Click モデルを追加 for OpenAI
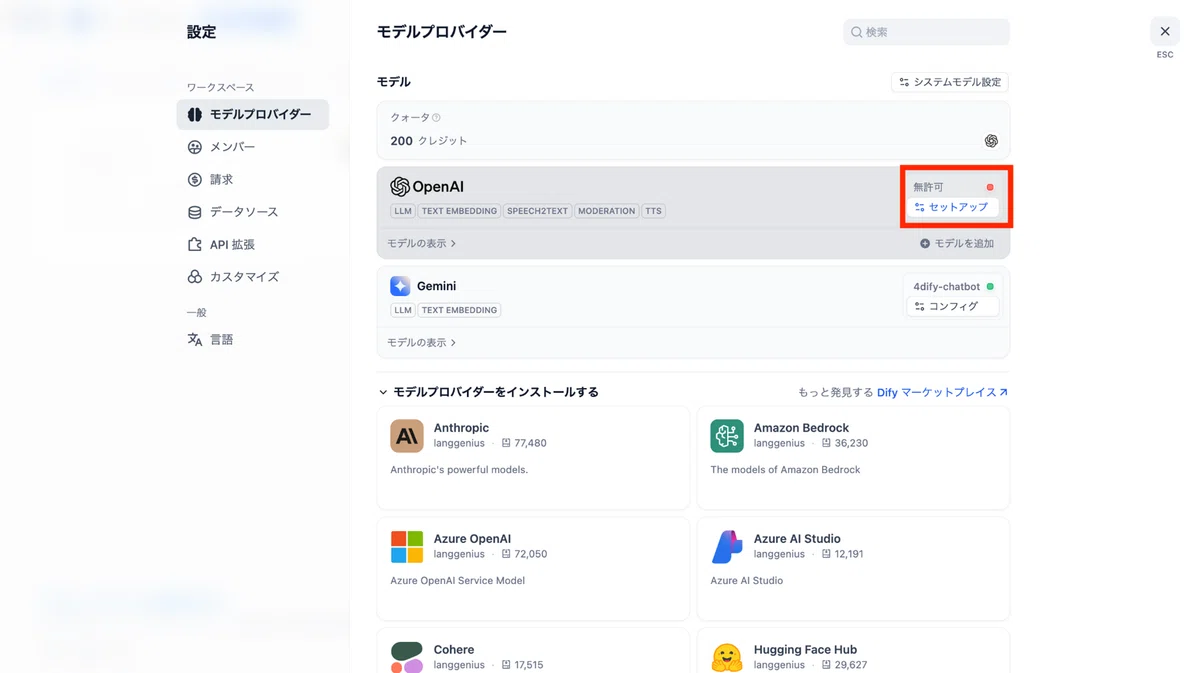Image resolution: width=1200 pixels, height=673 pixels. click(x=957, y=243)
